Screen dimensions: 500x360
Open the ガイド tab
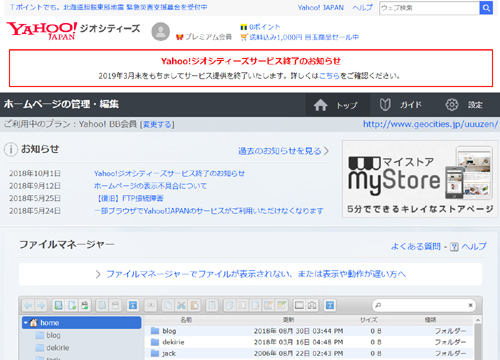401,105
